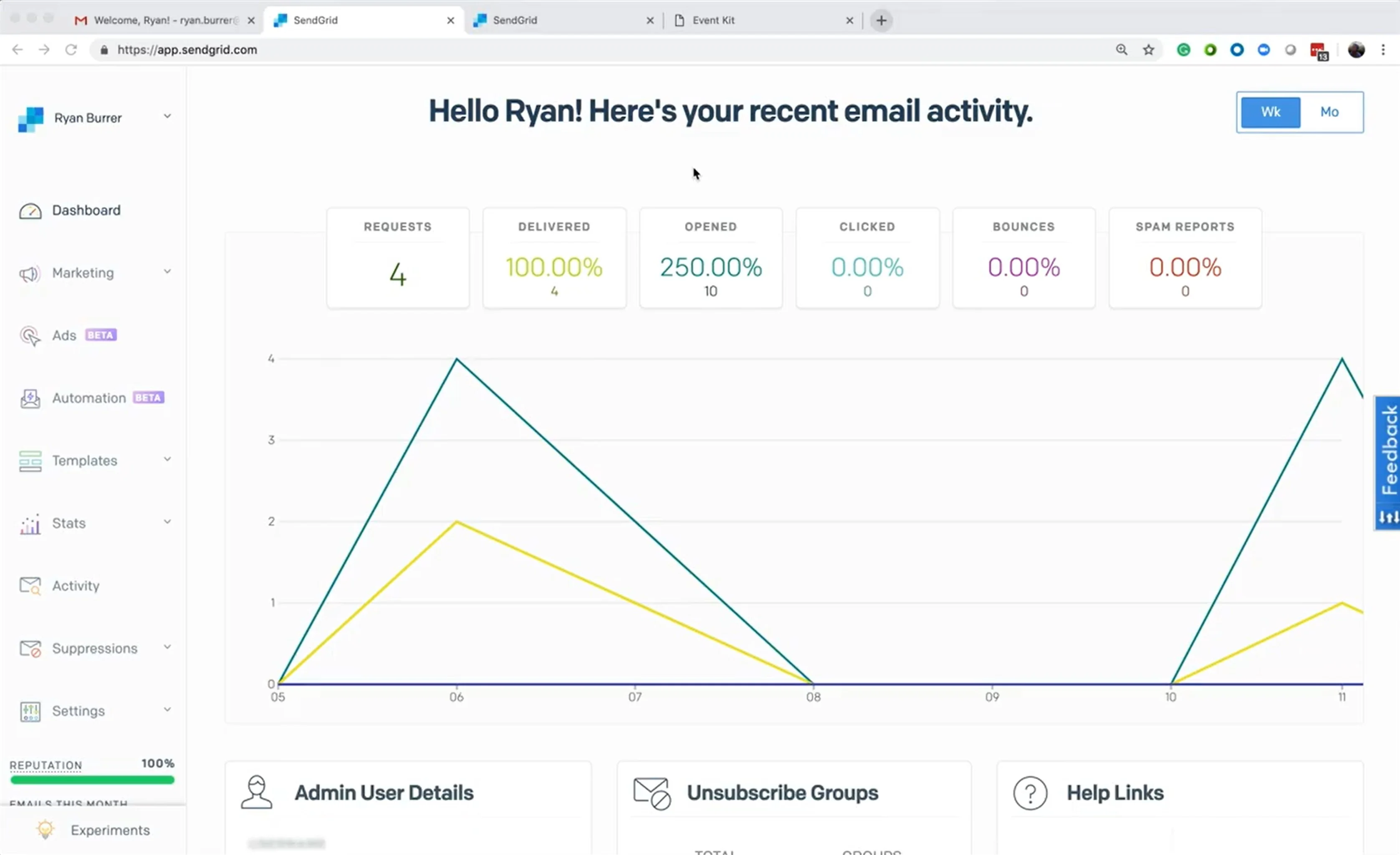Image resolution: width=1400 pixels, height=855 pixels.
Task: Open the Marketing section icon
Action: pyautogui.click(x=30, y=273)
